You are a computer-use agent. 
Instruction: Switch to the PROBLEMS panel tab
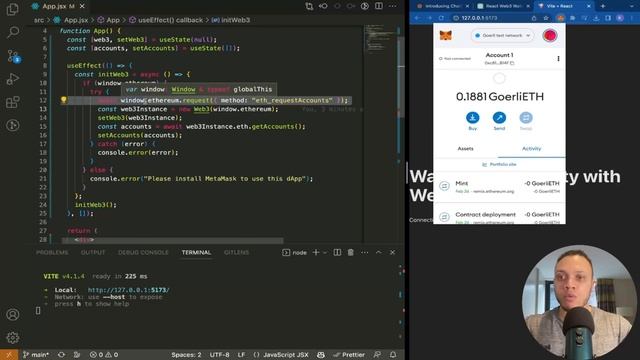pyautogui.click(x=52, y=253)
